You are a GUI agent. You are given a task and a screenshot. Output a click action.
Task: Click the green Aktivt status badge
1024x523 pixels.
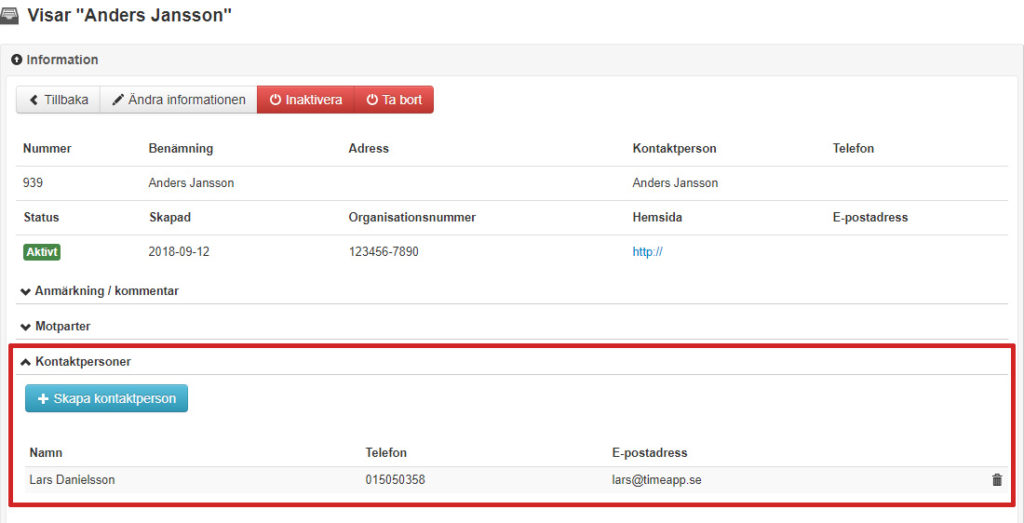point(42,252)
